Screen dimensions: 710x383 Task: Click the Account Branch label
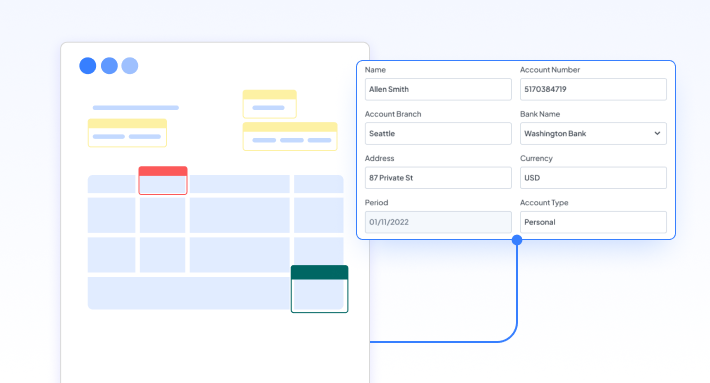pyautogui.click(x=393, y=114)
